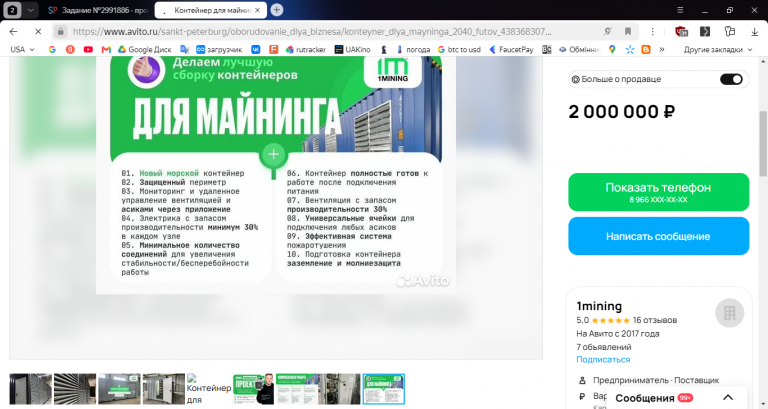768x409 pixels.
Task: Open the Google Диск bookmark
Action: (x=144, y=49)
